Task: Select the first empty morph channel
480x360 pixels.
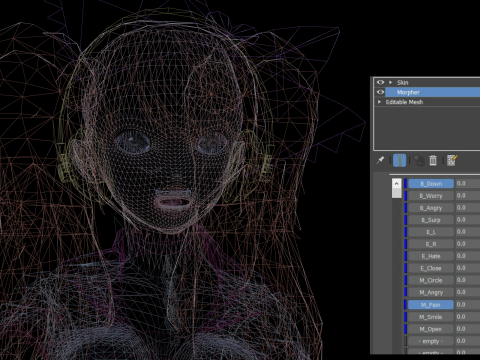Action: click(431, 341)
